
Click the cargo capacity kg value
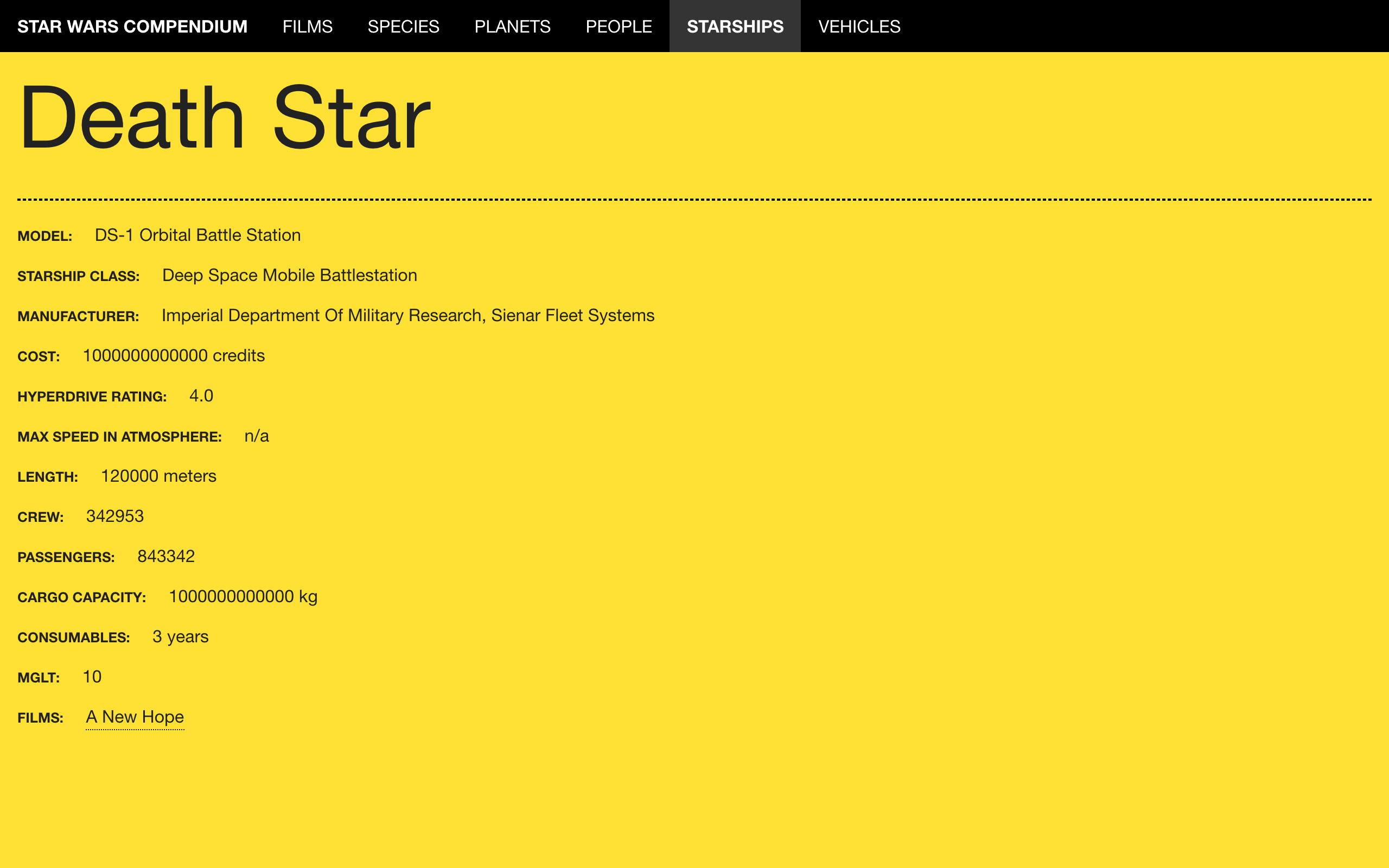click(x=243, y=597)
